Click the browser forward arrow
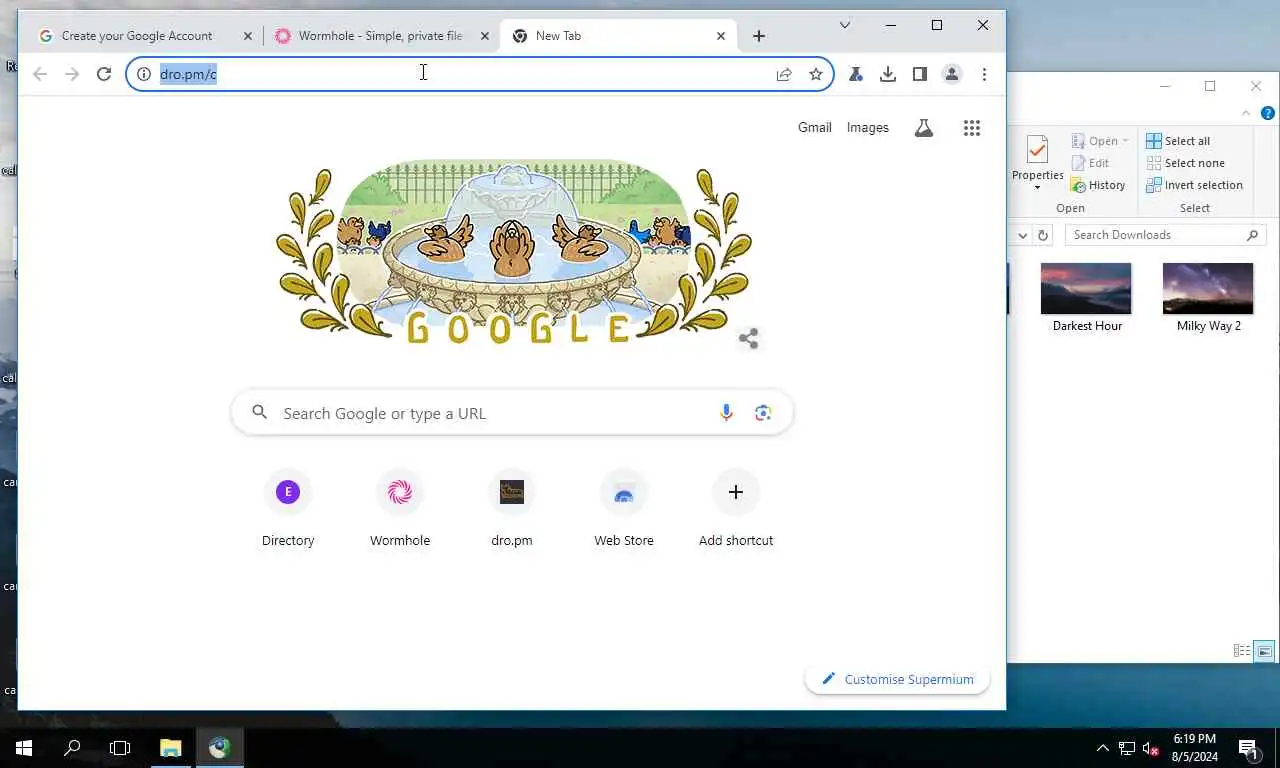 pos(72,74)
